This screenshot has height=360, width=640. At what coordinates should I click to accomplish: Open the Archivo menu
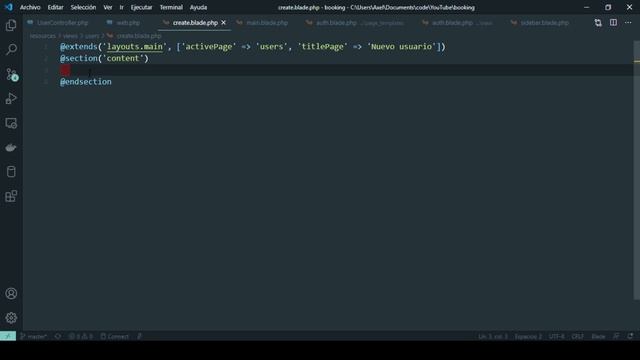click(30, 7)
